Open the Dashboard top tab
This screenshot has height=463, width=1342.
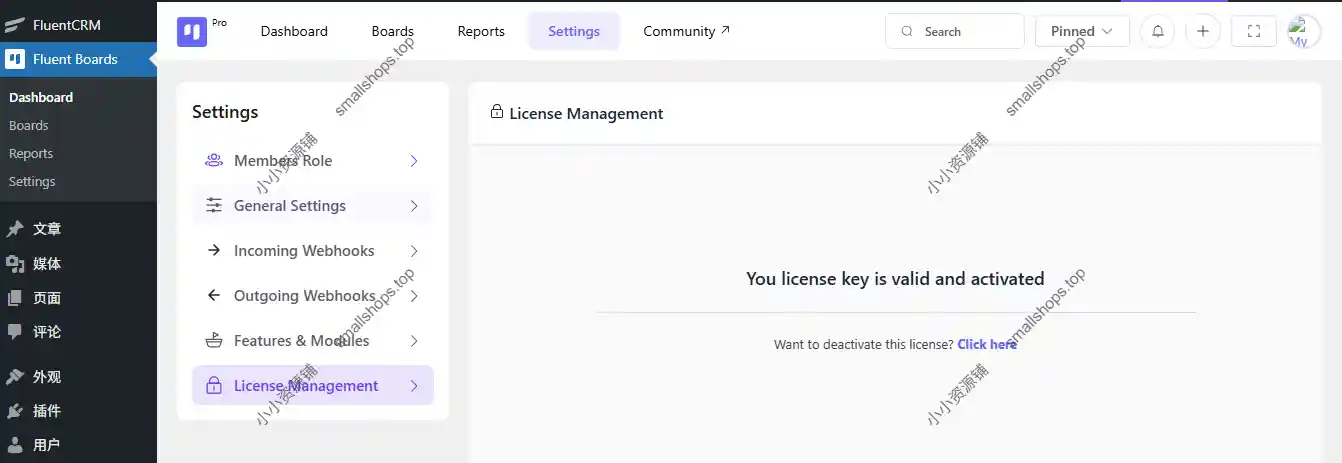294,31
